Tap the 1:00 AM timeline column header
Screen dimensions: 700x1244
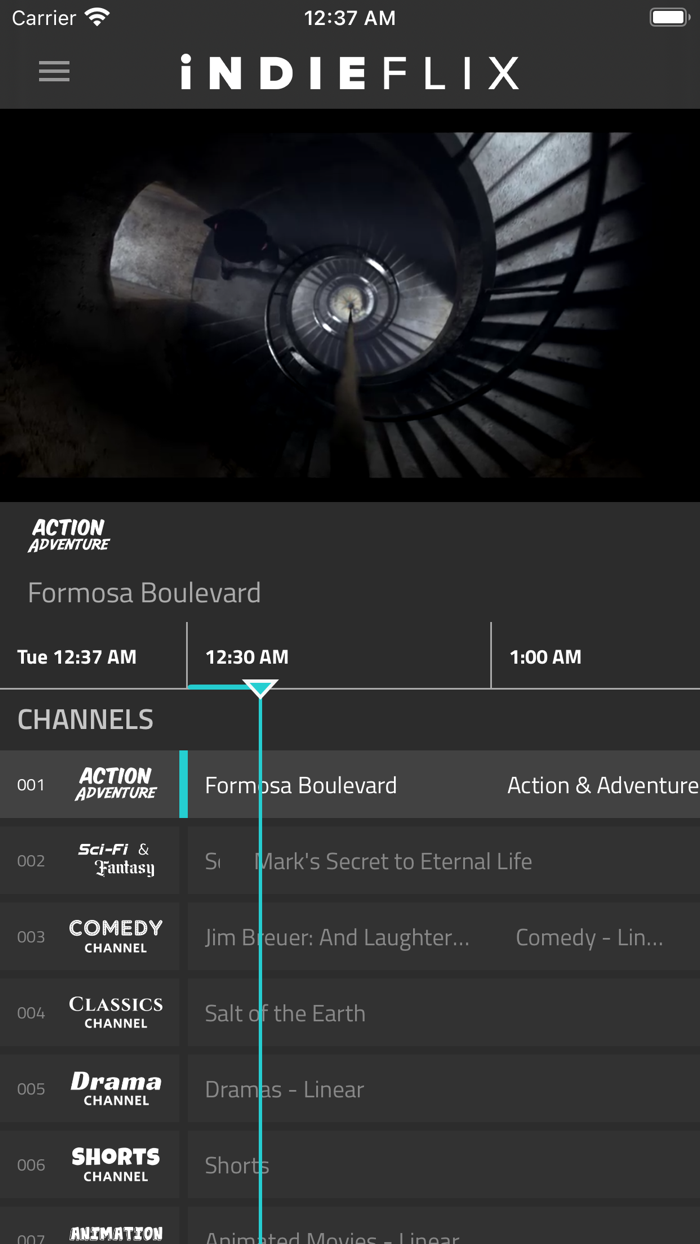pyautogui.click(x=546, y=656)
